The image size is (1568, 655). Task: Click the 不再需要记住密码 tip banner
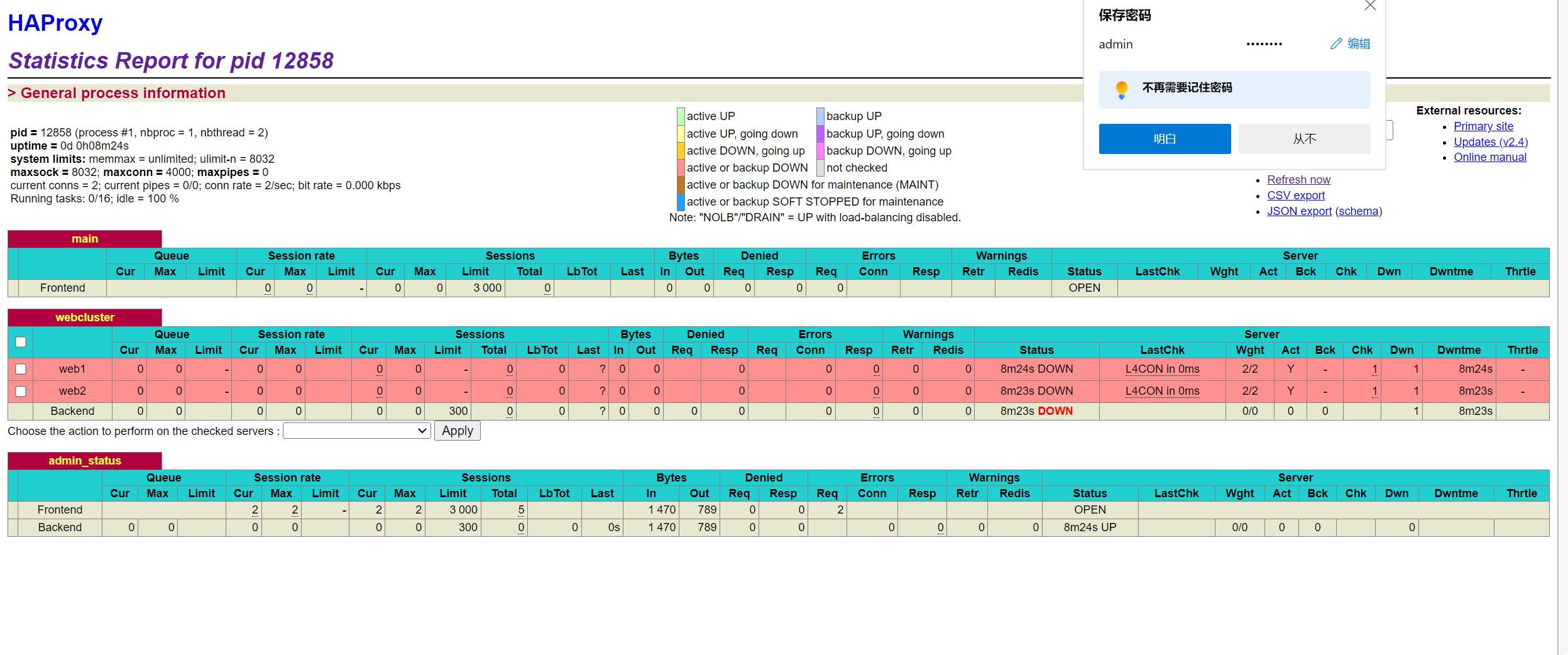(x=1234, y=89)
